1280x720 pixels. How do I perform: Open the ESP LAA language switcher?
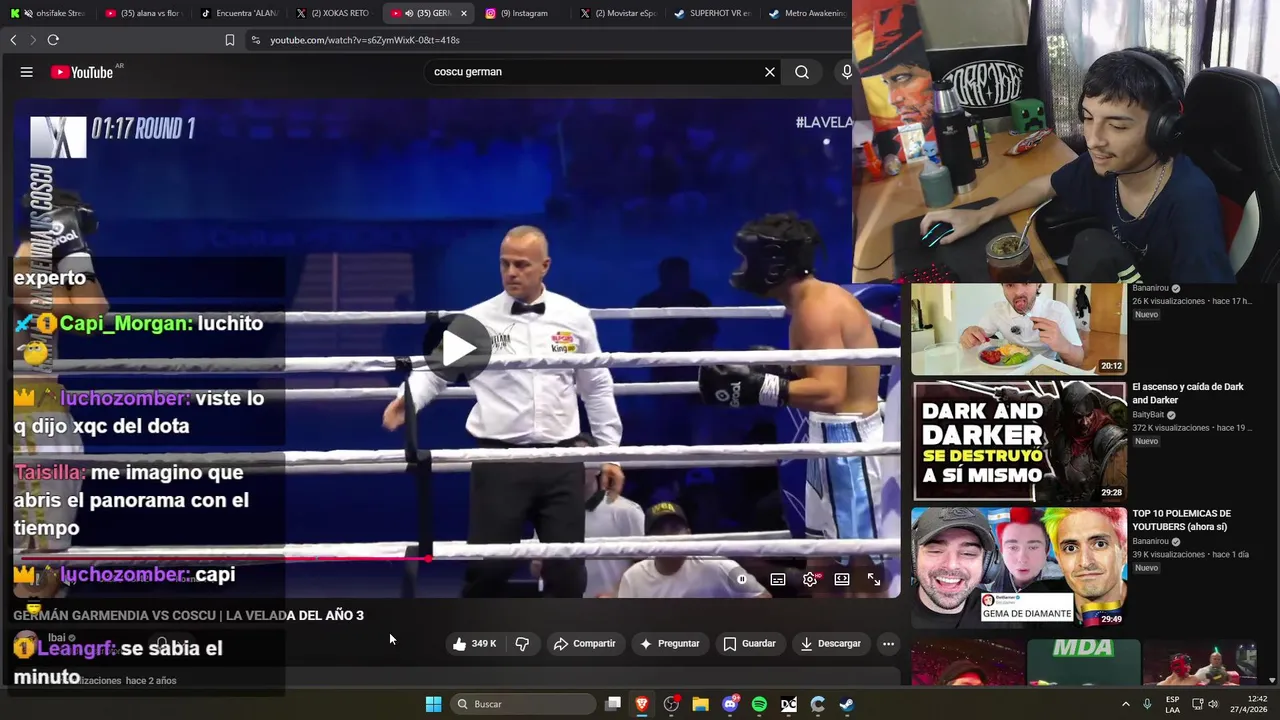click(x=1172, y=704)
